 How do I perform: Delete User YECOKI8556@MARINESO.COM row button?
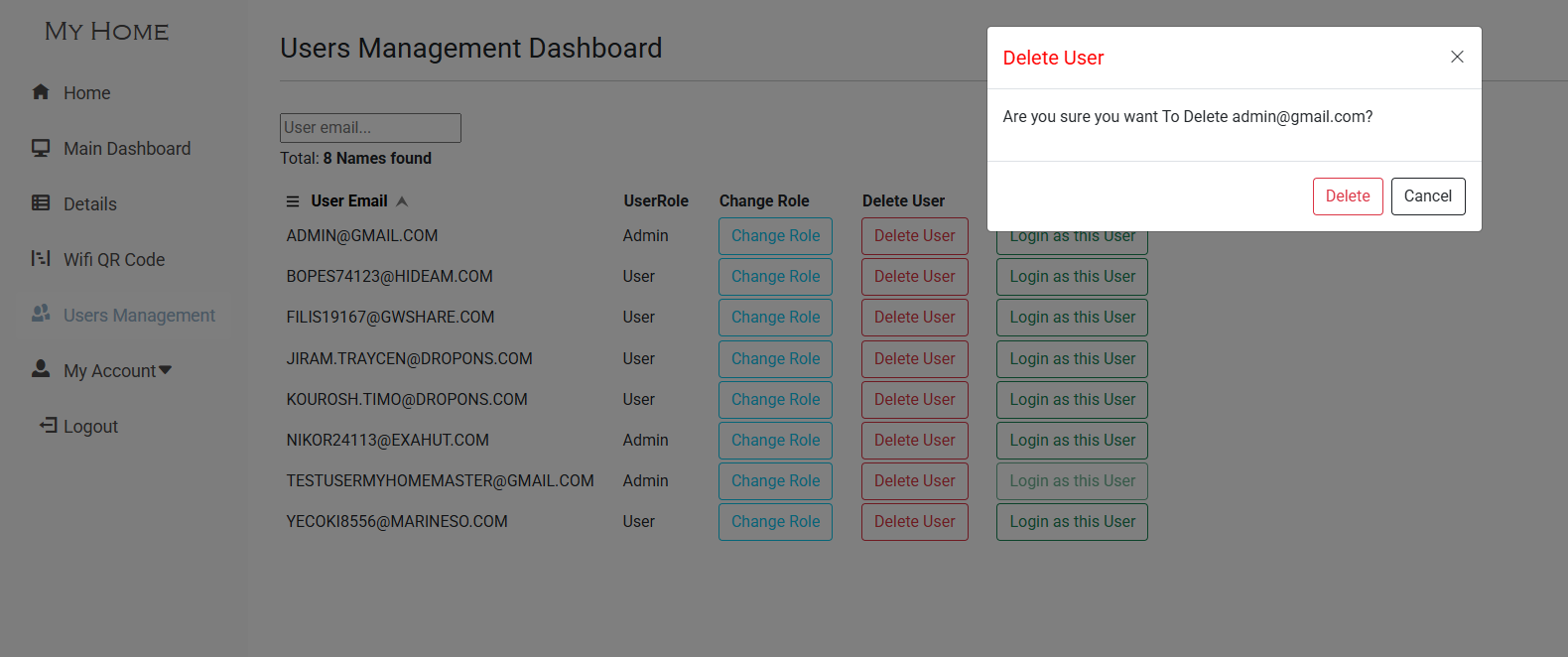point(915,522)
